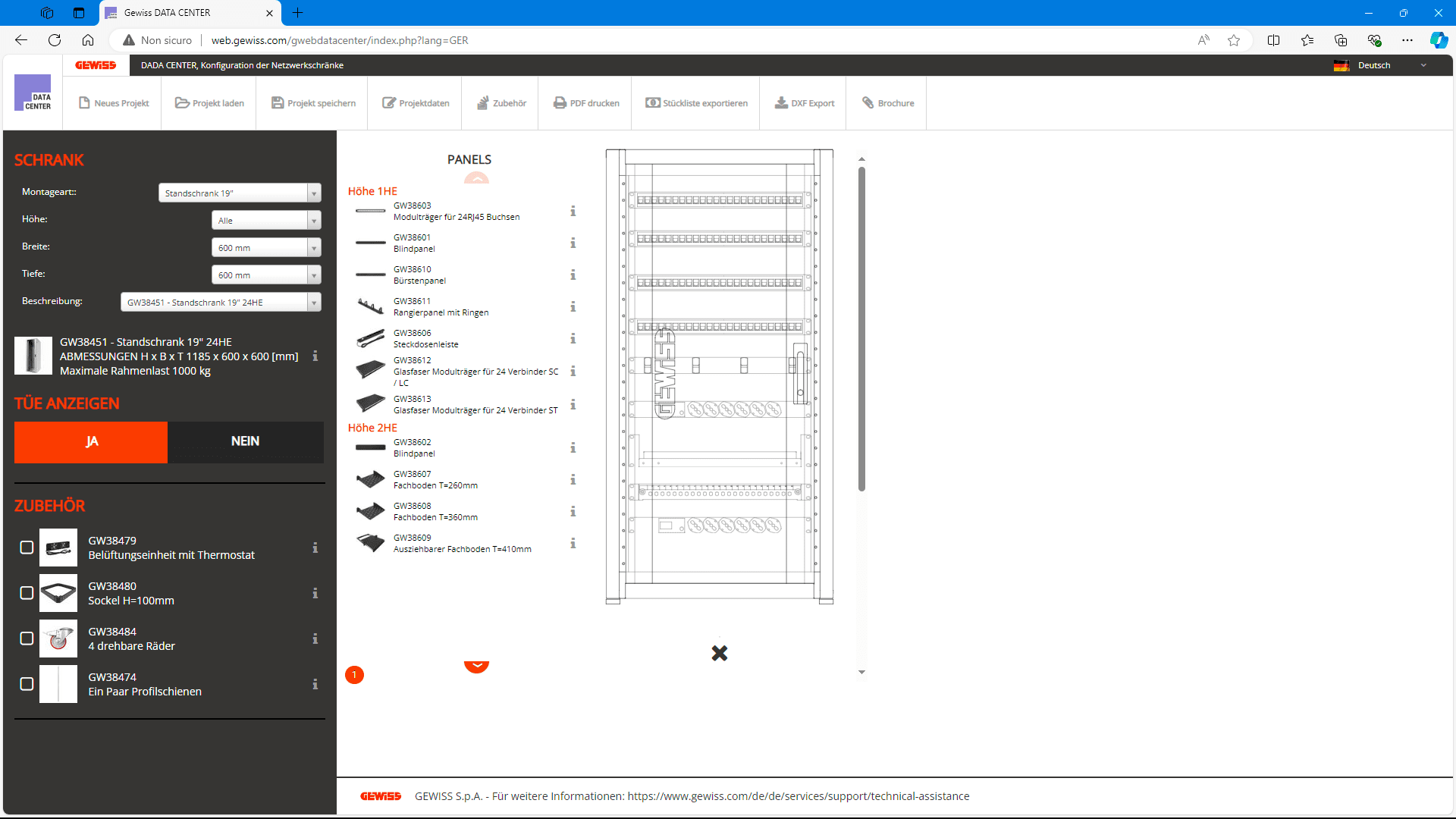Open the Tiefe dropdown

point(266,275)
